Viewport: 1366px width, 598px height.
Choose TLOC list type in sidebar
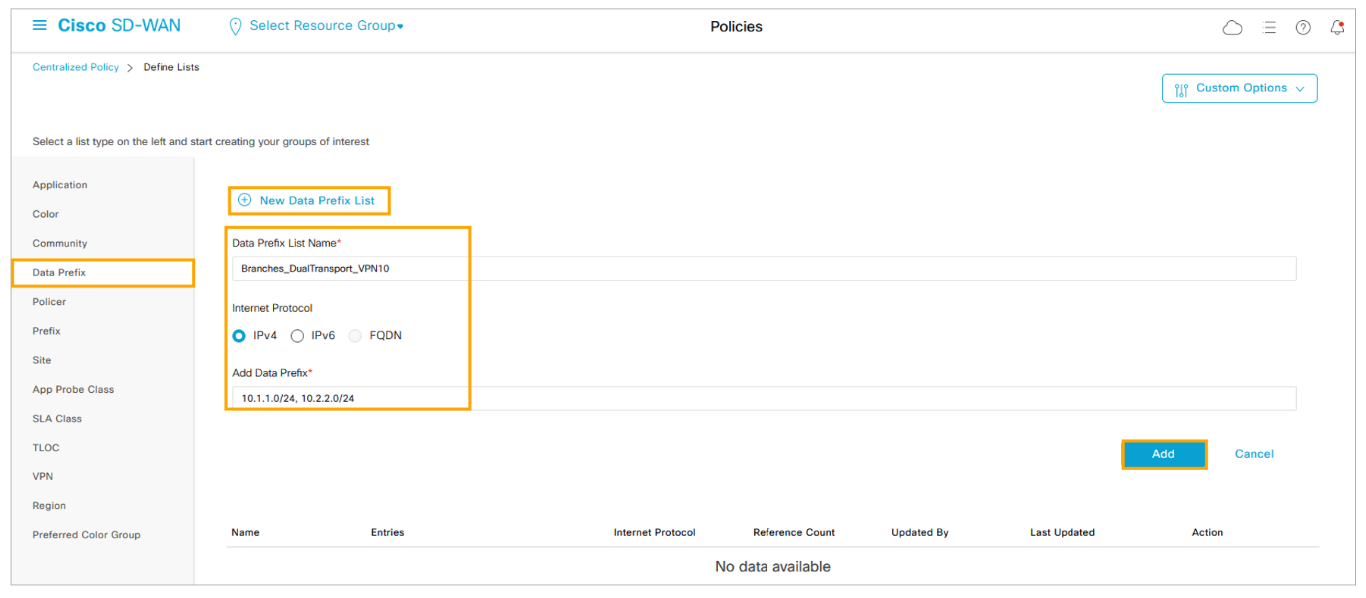(x=46, y=447)
